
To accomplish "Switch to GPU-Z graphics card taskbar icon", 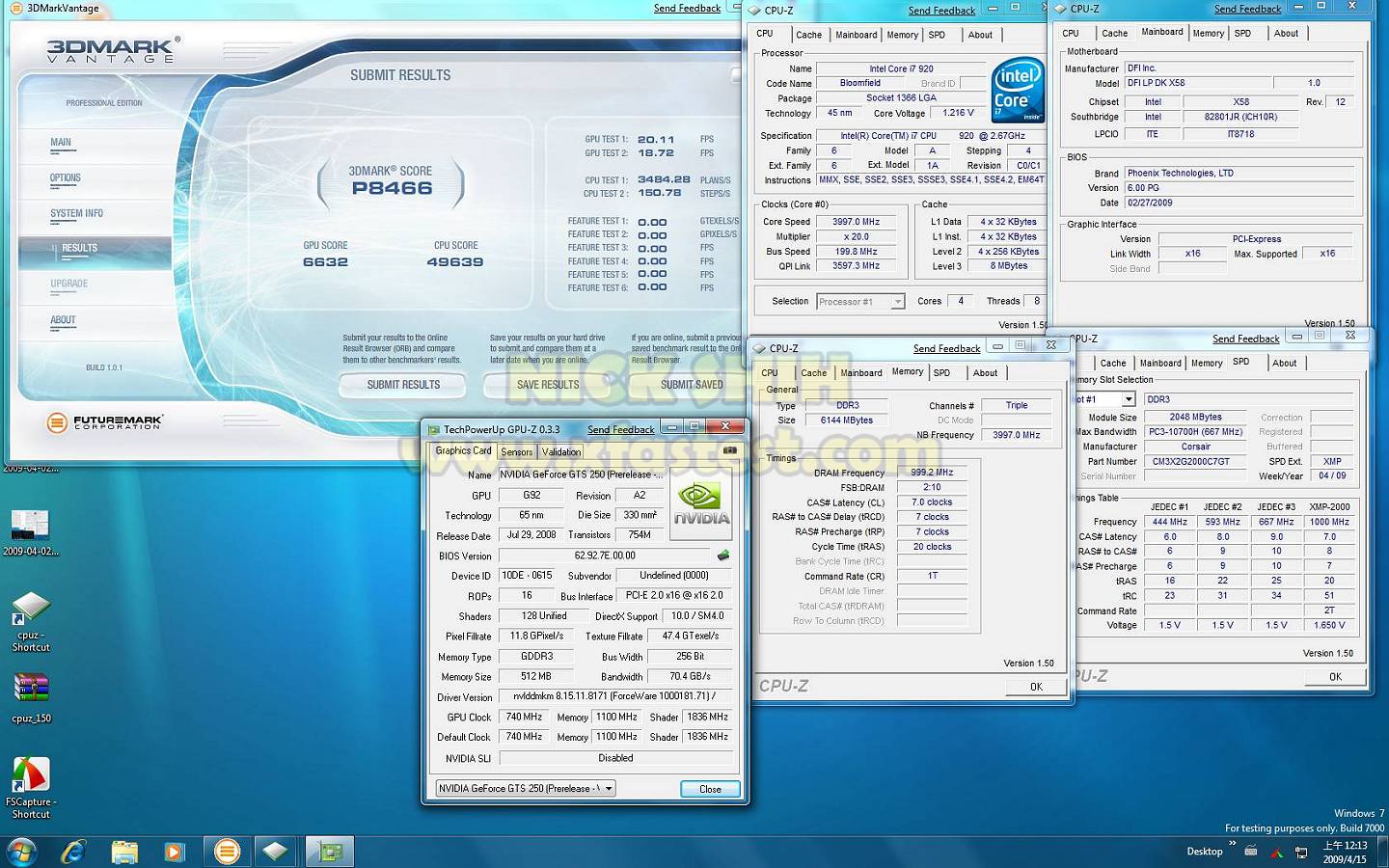I will coord(330,852).
